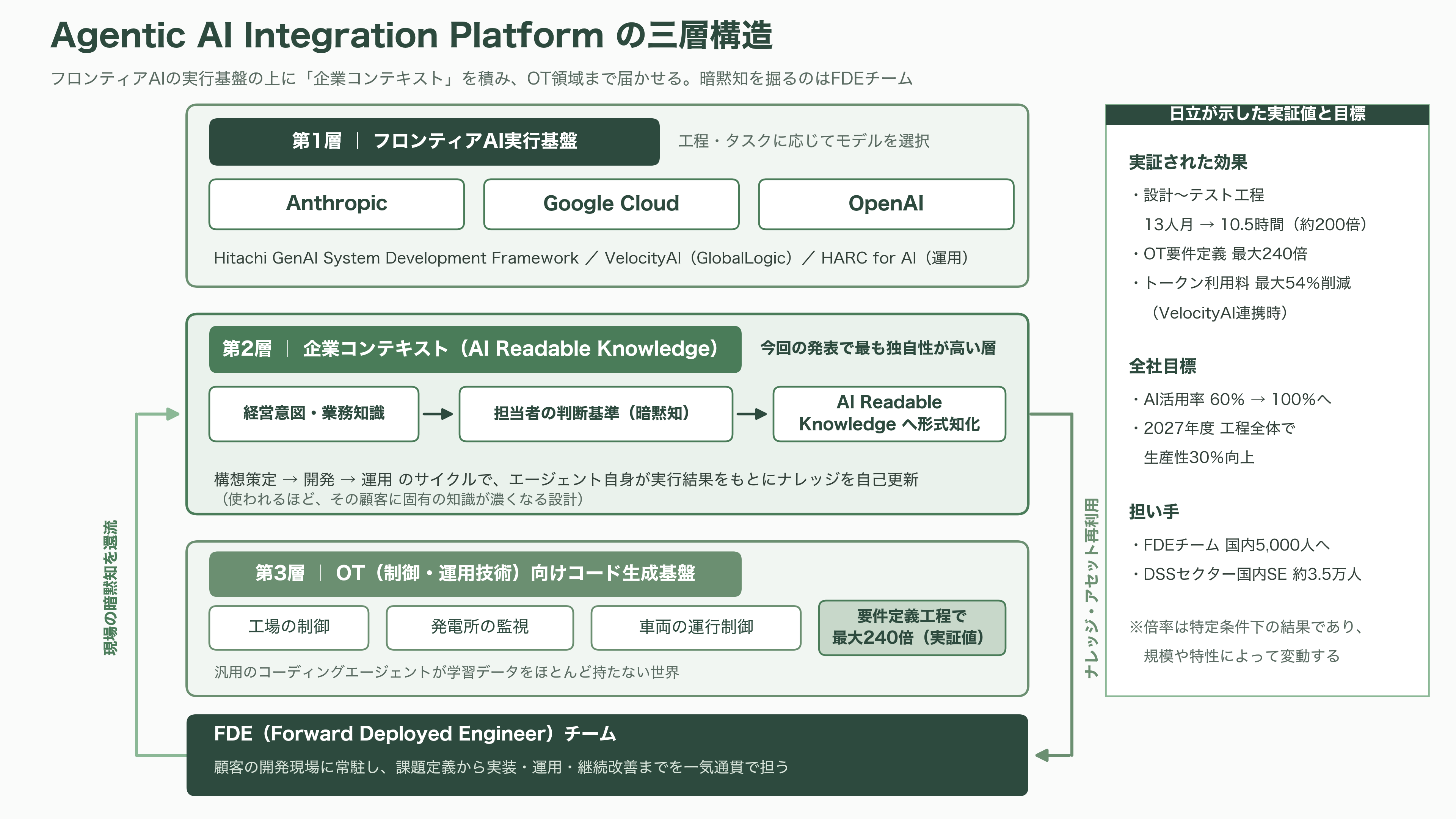Click the 車両の運行制御 box
The width and height of the screenshot is (1456, 819).
pyautogui.click(x=696, y=628)
